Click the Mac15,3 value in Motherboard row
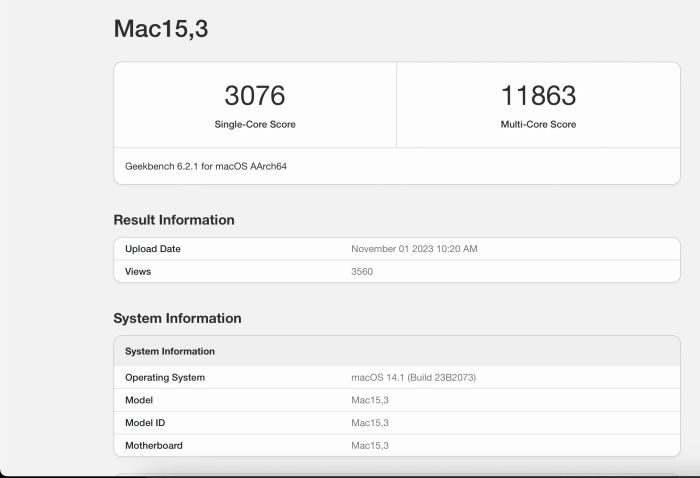The width and height of the screenshot is (700, 478). pyautogui.click(x=369, y=445)
